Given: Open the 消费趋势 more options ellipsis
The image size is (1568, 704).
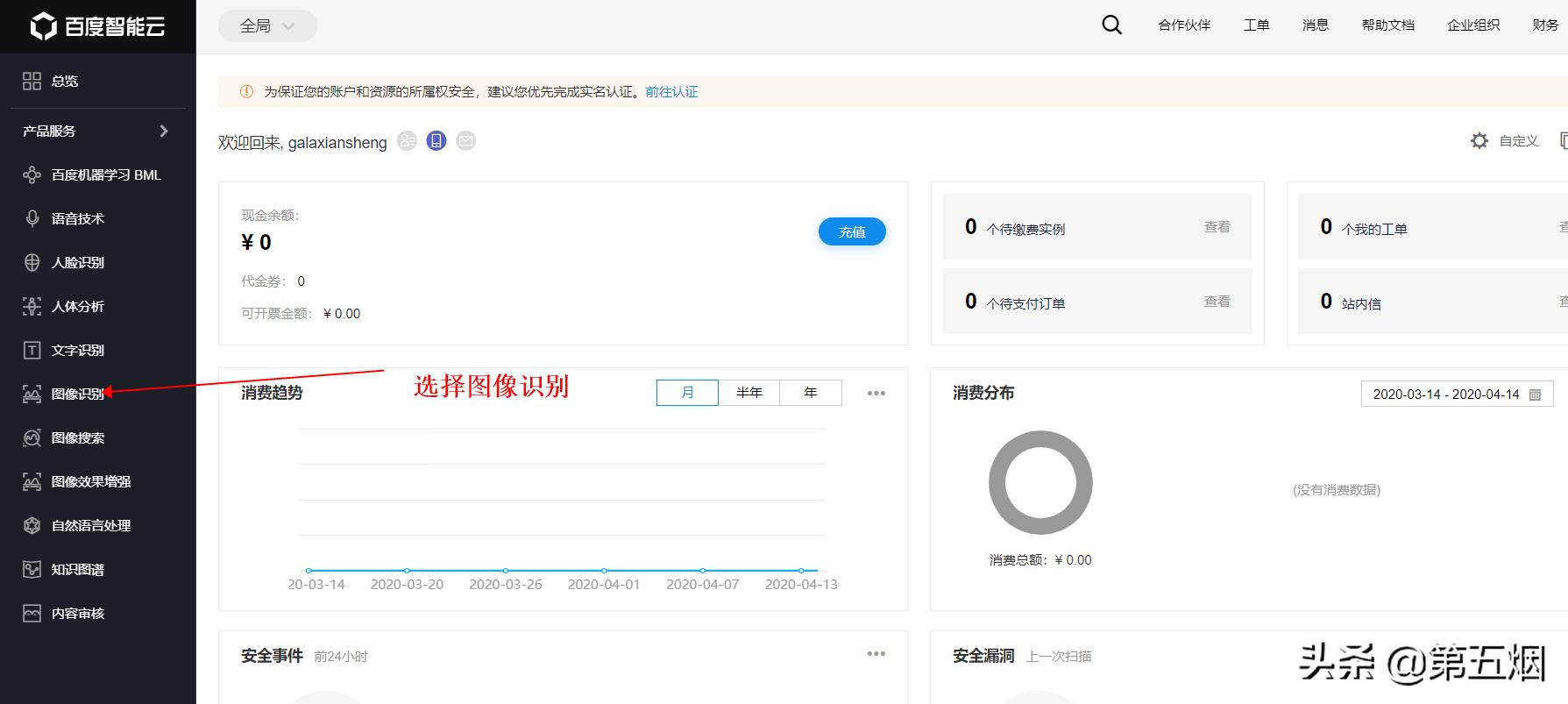Looking at the screenshot, I should (x=876, y=393).
